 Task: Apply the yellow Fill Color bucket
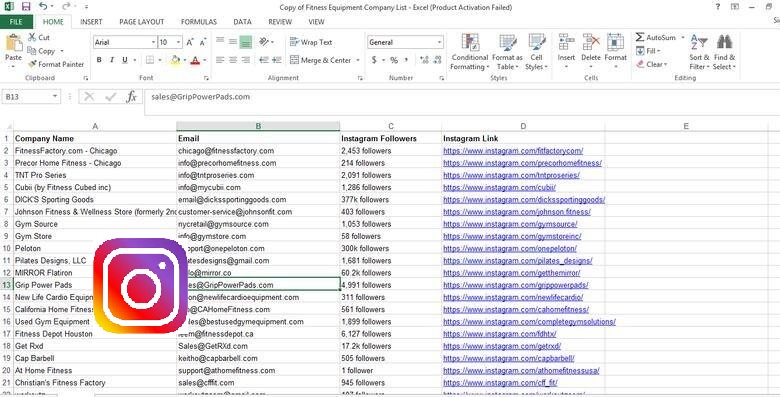[x=175, y=60]
